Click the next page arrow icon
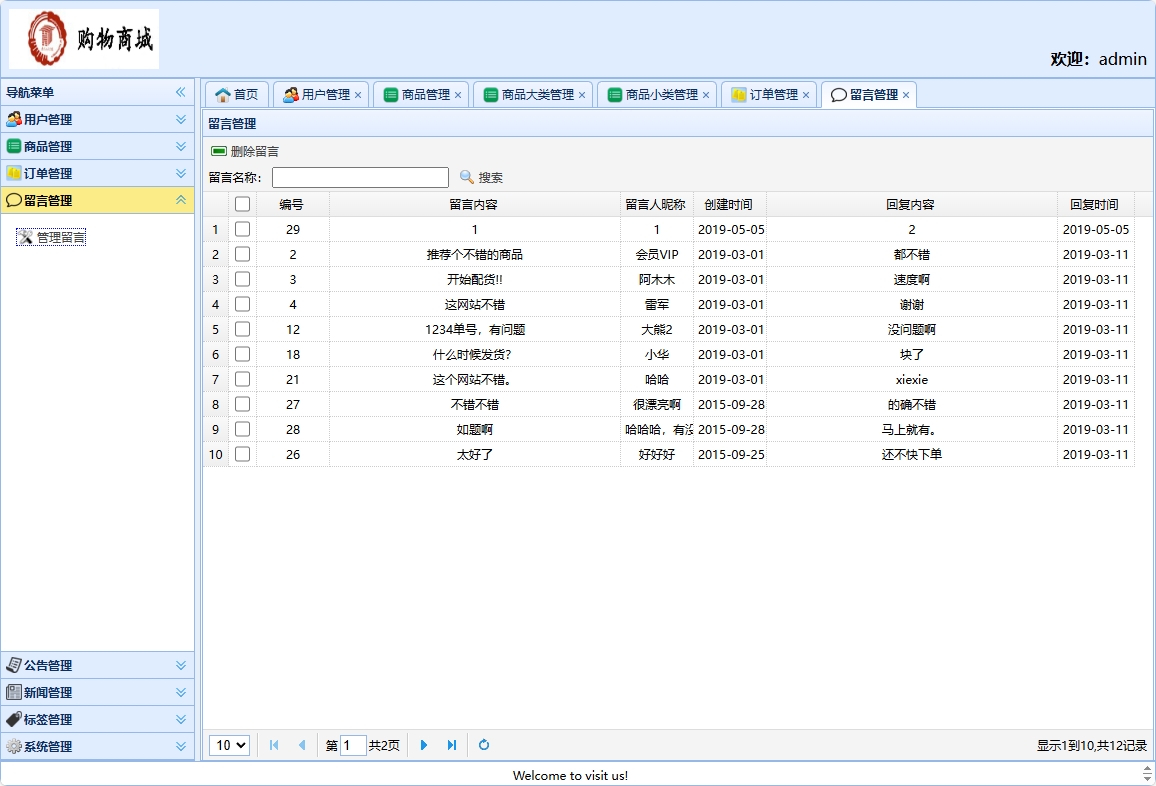The image size is (1156, 786). tap(424, 745)
